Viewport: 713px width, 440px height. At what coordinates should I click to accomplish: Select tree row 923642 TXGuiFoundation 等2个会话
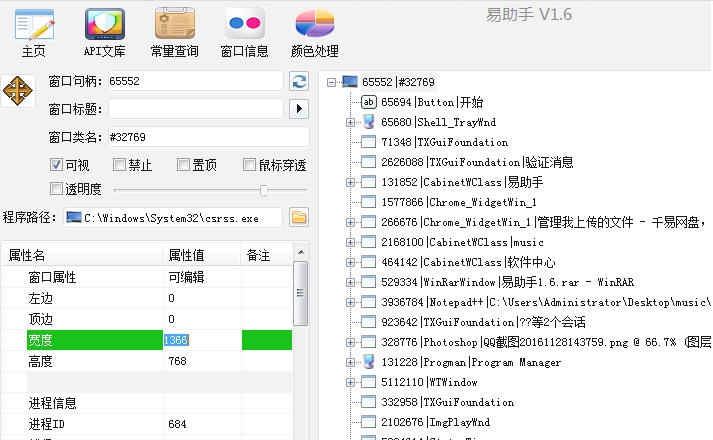483,322
